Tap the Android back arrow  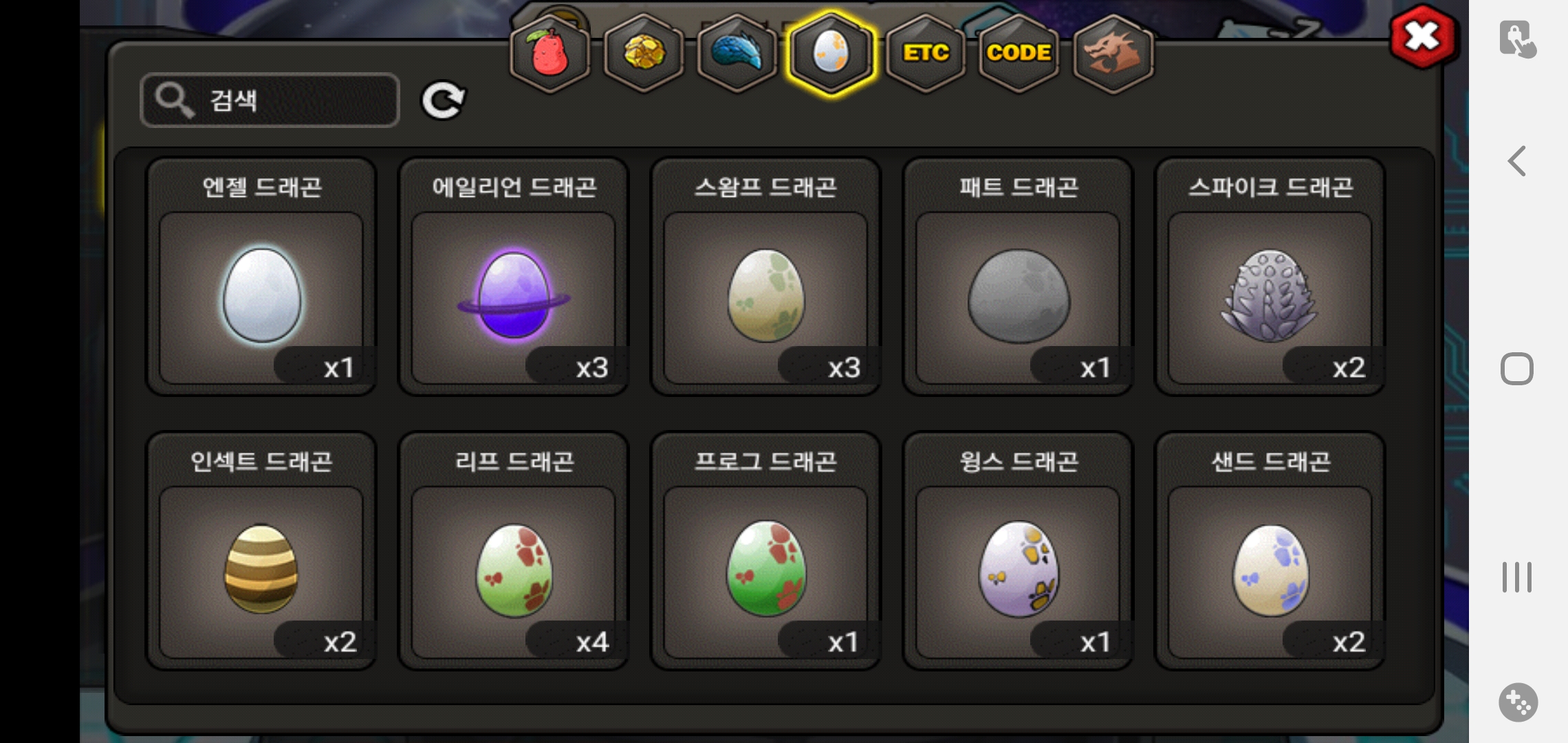(x=1516, y=161)
